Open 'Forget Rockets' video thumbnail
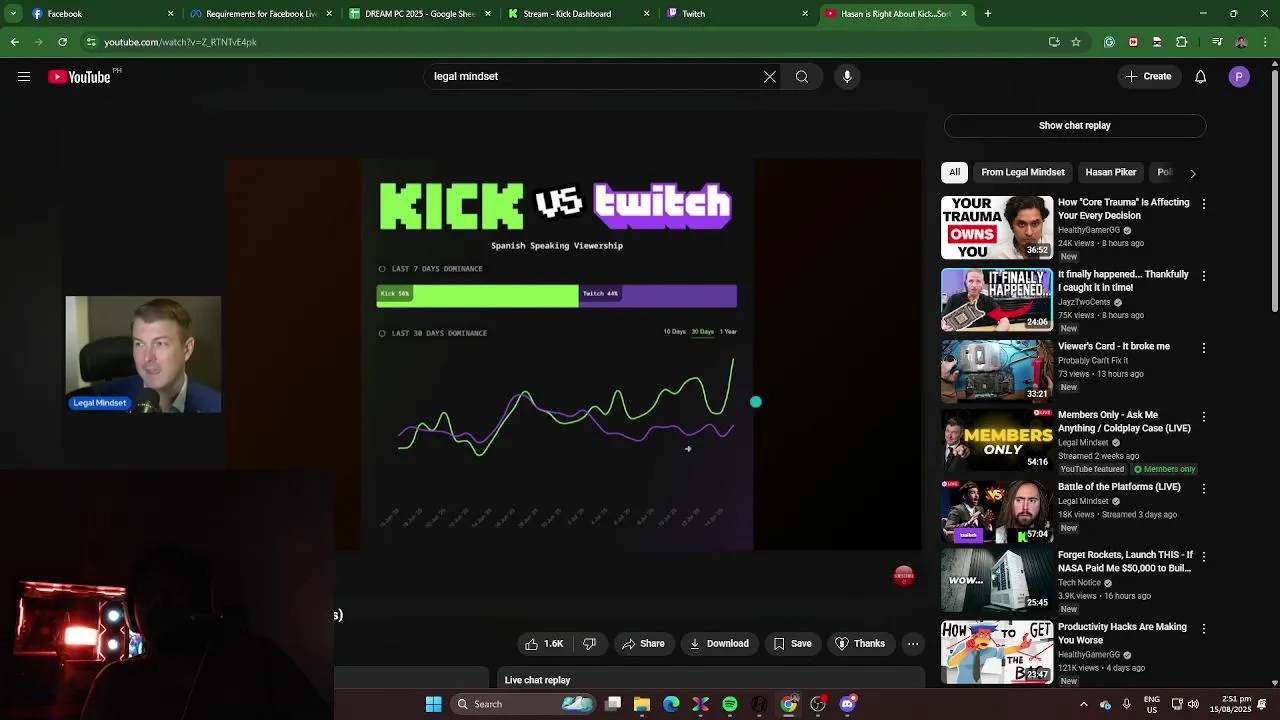This screenshot has width=1280, height=720. 997,580
